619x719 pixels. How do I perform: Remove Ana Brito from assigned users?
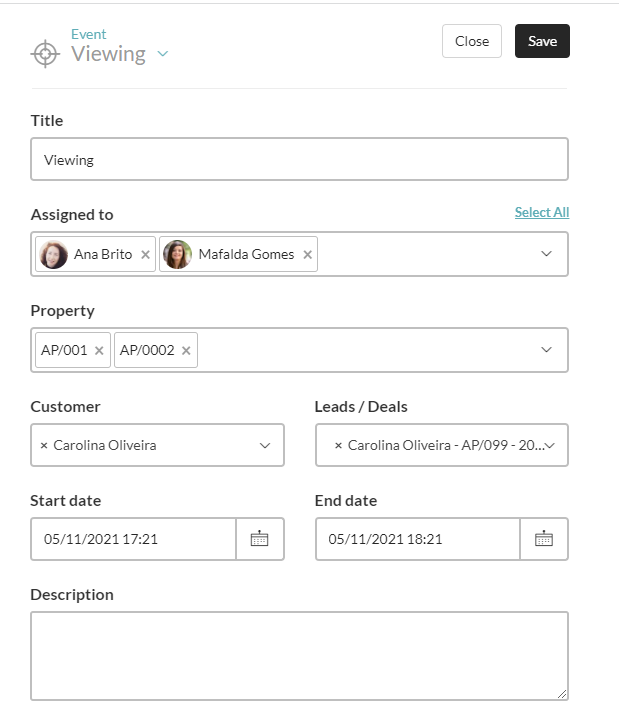coord(146,255)
